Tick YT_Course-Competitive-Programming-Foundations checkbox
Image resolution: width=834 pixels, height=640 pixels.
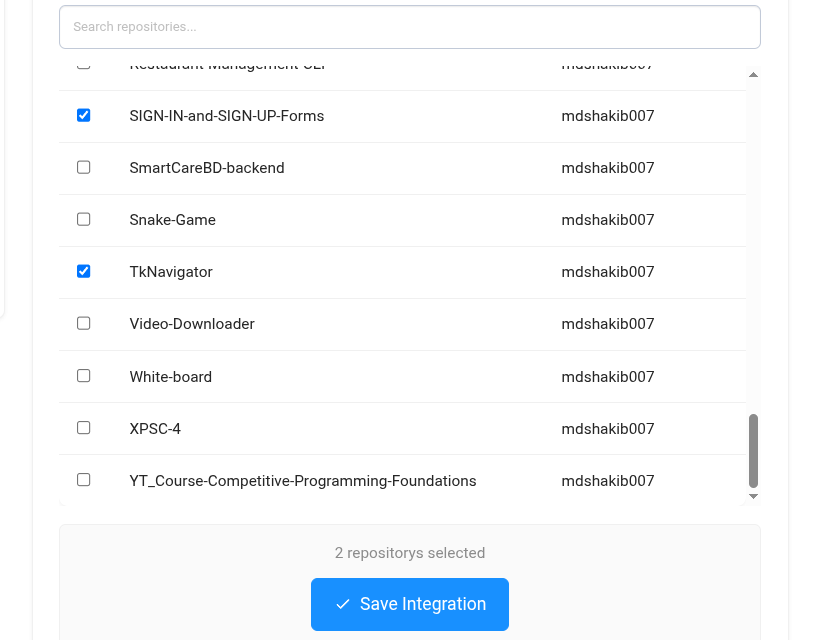pyautogui.click(x=84, y=480)
